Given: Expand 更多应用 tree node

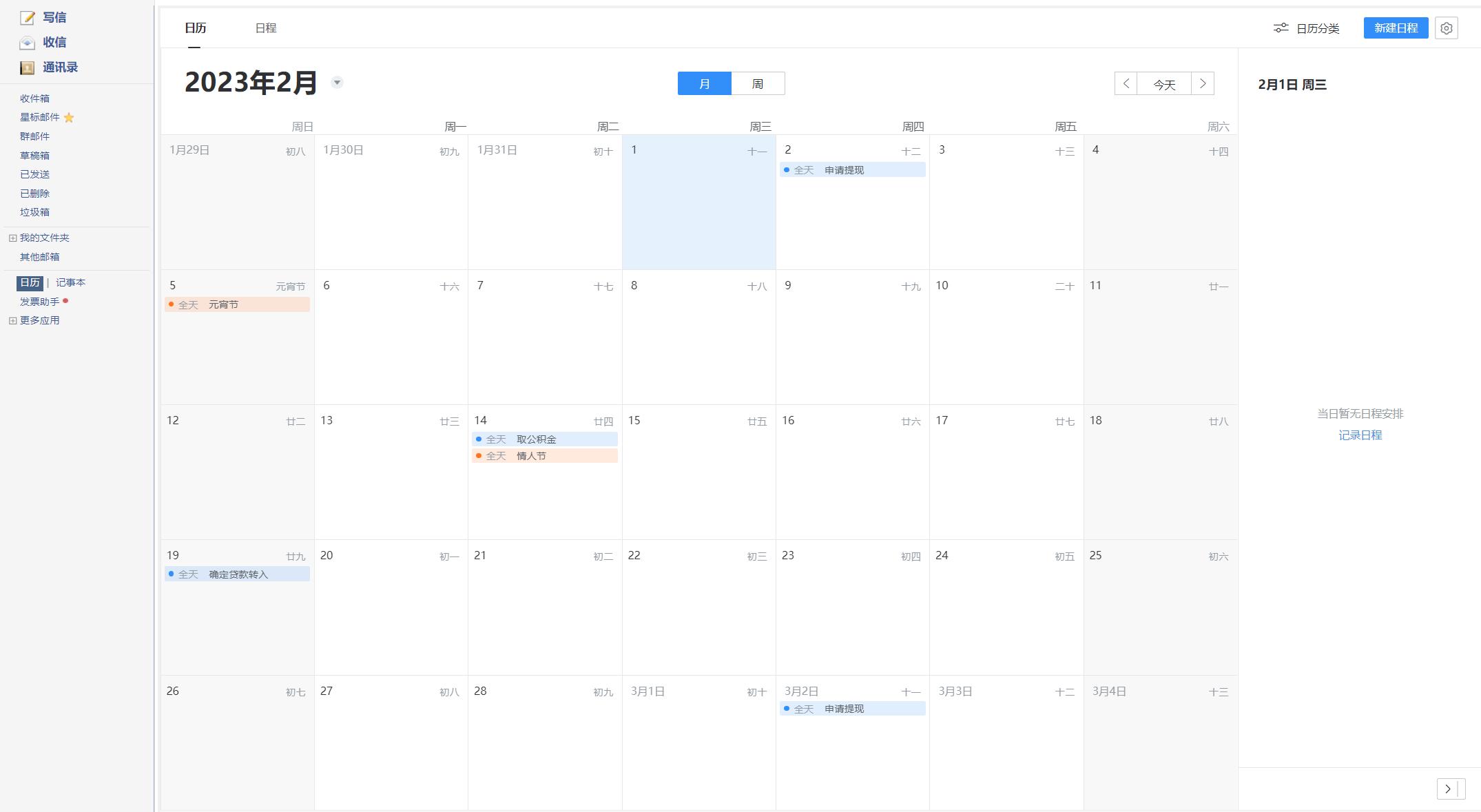Looking at the screenshot, I should pos(12,321).
